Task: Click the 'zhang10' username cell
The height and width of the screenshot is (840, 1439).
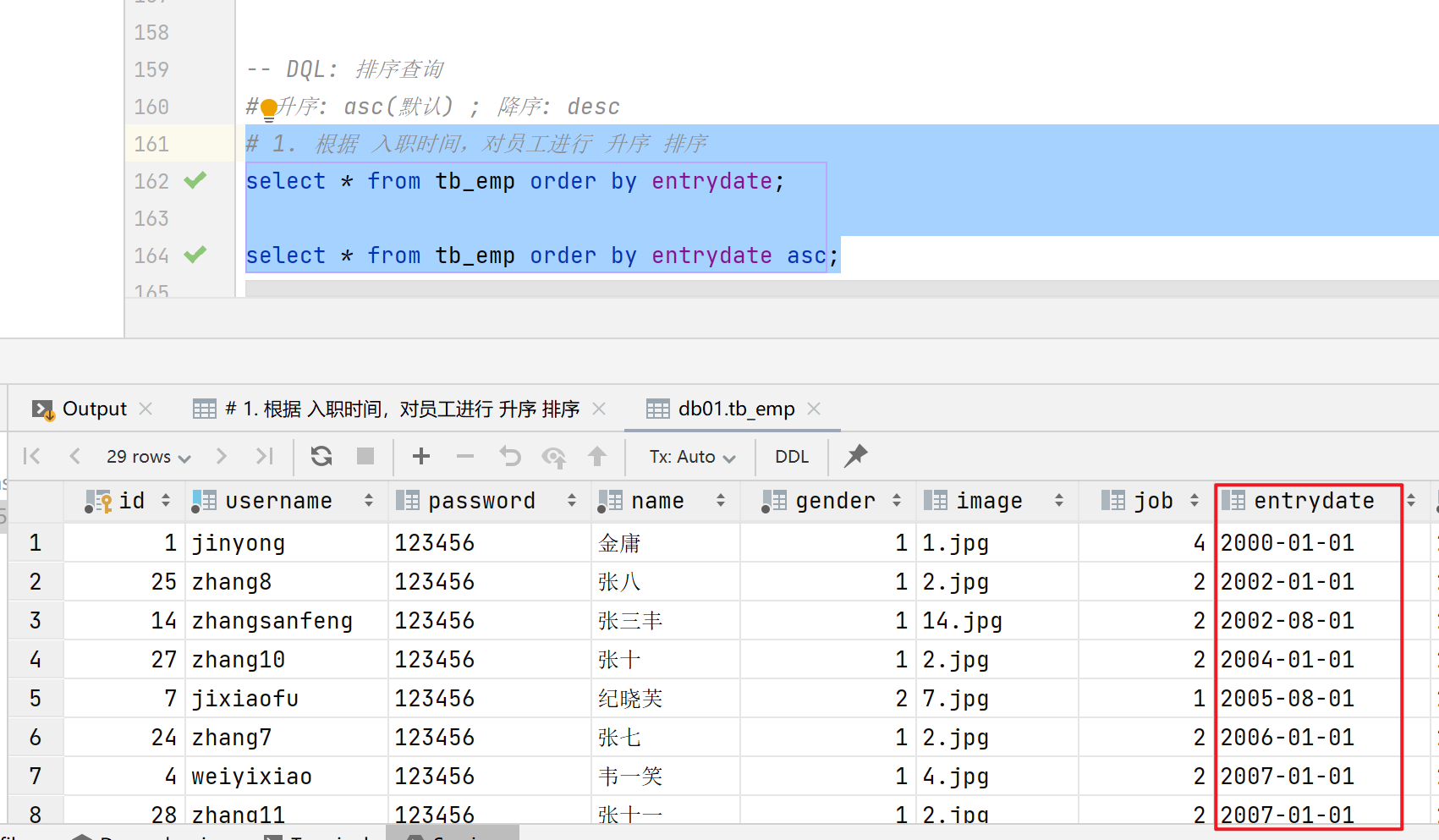Action: (x=286, y=660)
